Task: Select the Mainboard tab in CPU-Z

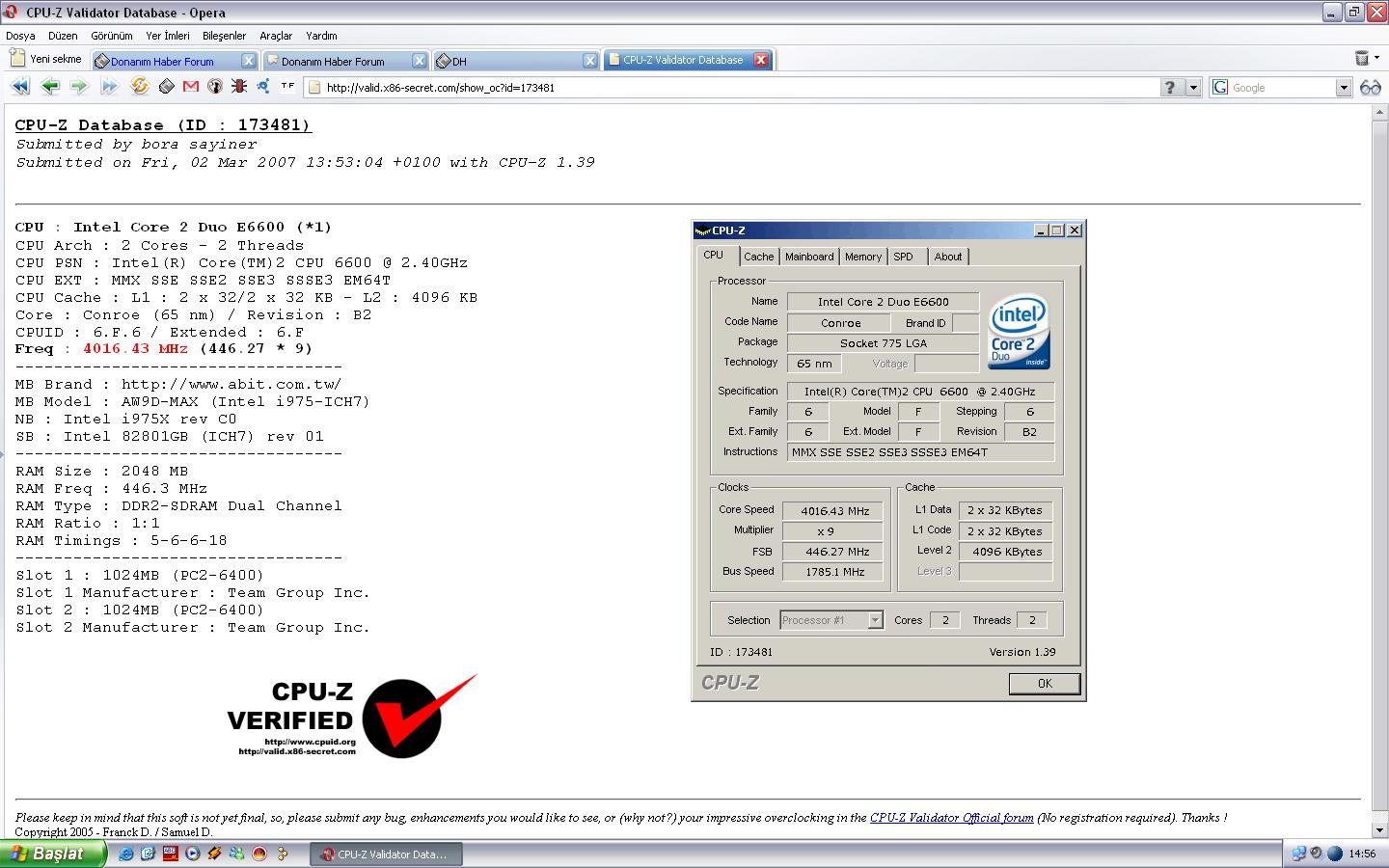Action: click(809, 257)
